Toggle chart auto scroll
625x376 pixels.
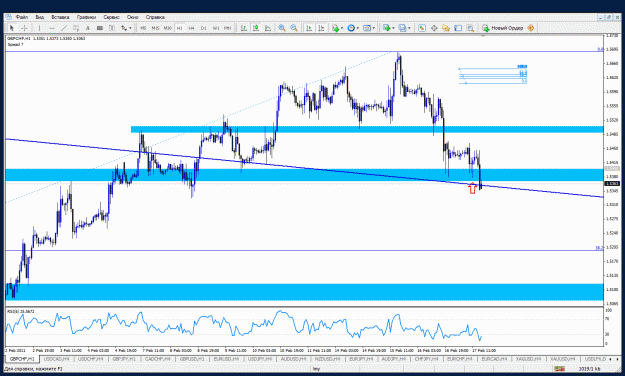[x=309, y=28]
